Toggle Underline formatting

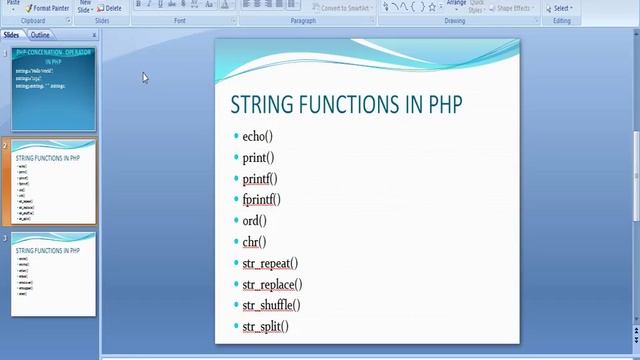click(160, 4)
